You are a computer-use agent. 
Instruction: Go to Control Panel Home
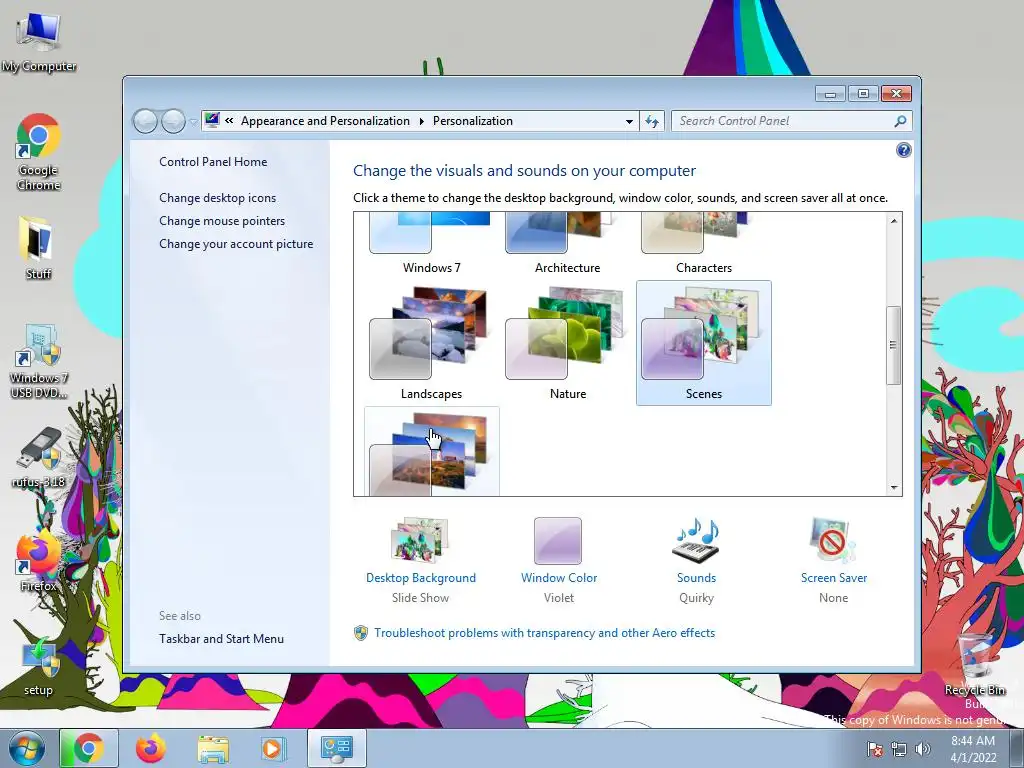(x=213, y=162)
